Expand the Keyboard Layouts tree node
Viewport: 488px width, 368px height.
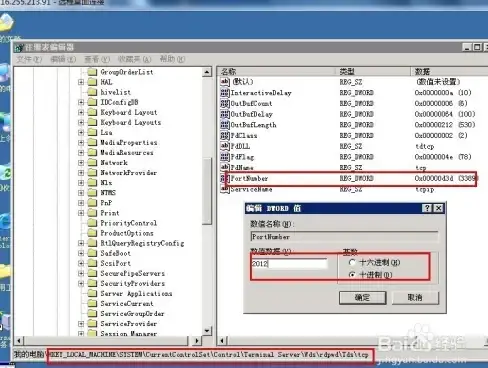(81, 122)
